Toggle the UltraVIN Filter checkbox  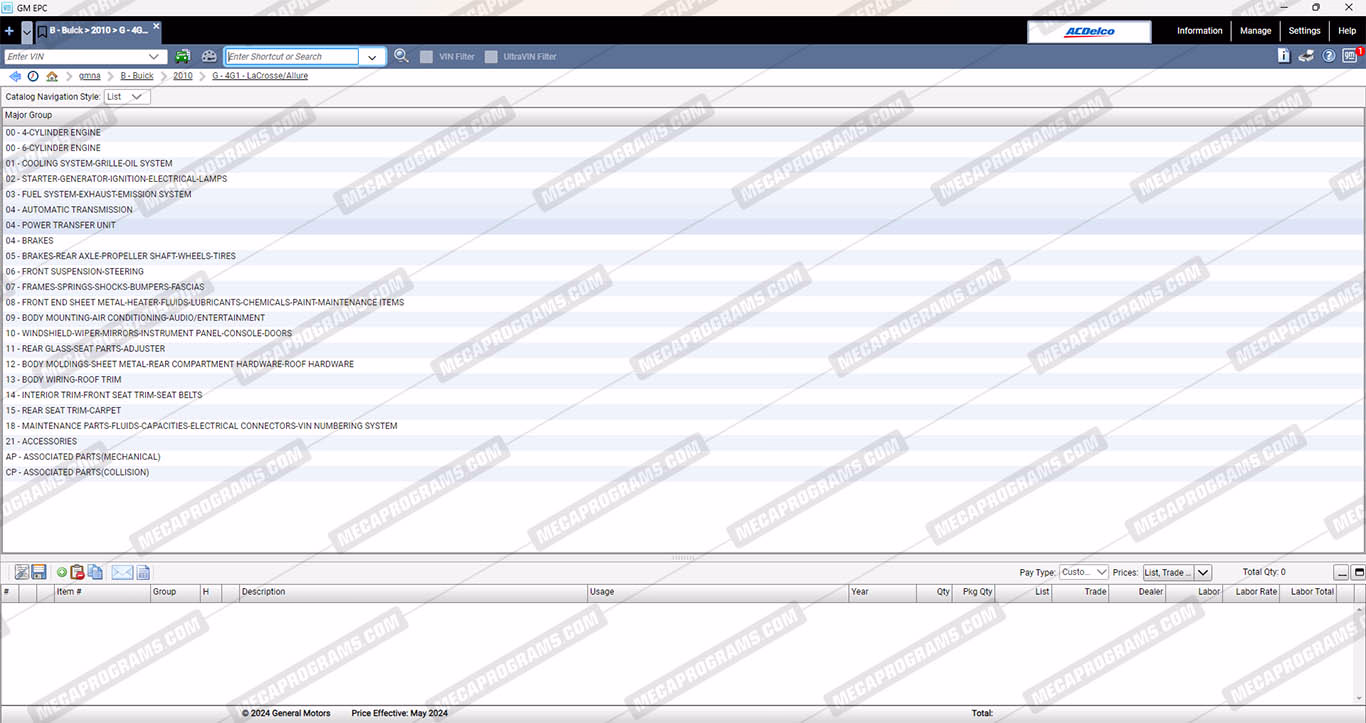(x=491, y=57)
